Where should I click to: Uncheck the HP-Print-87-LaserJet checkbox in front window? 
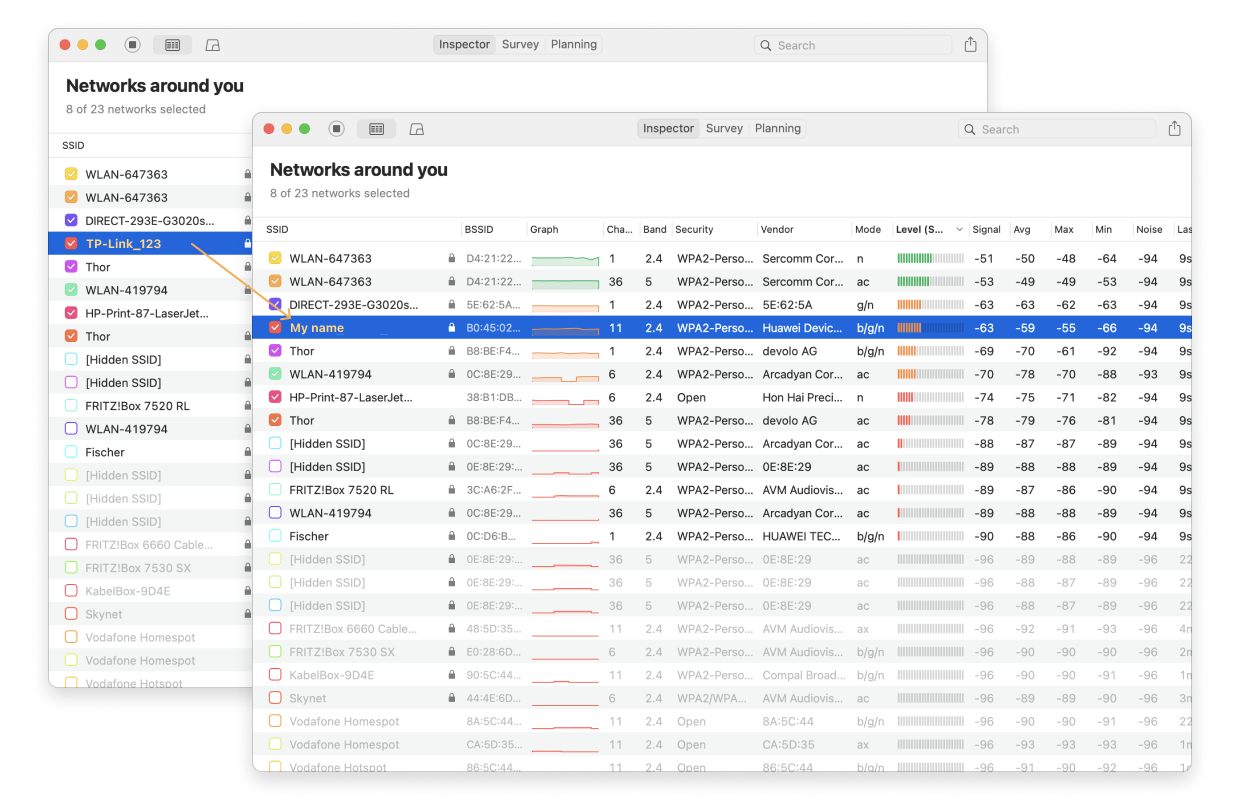pos(275,397)
